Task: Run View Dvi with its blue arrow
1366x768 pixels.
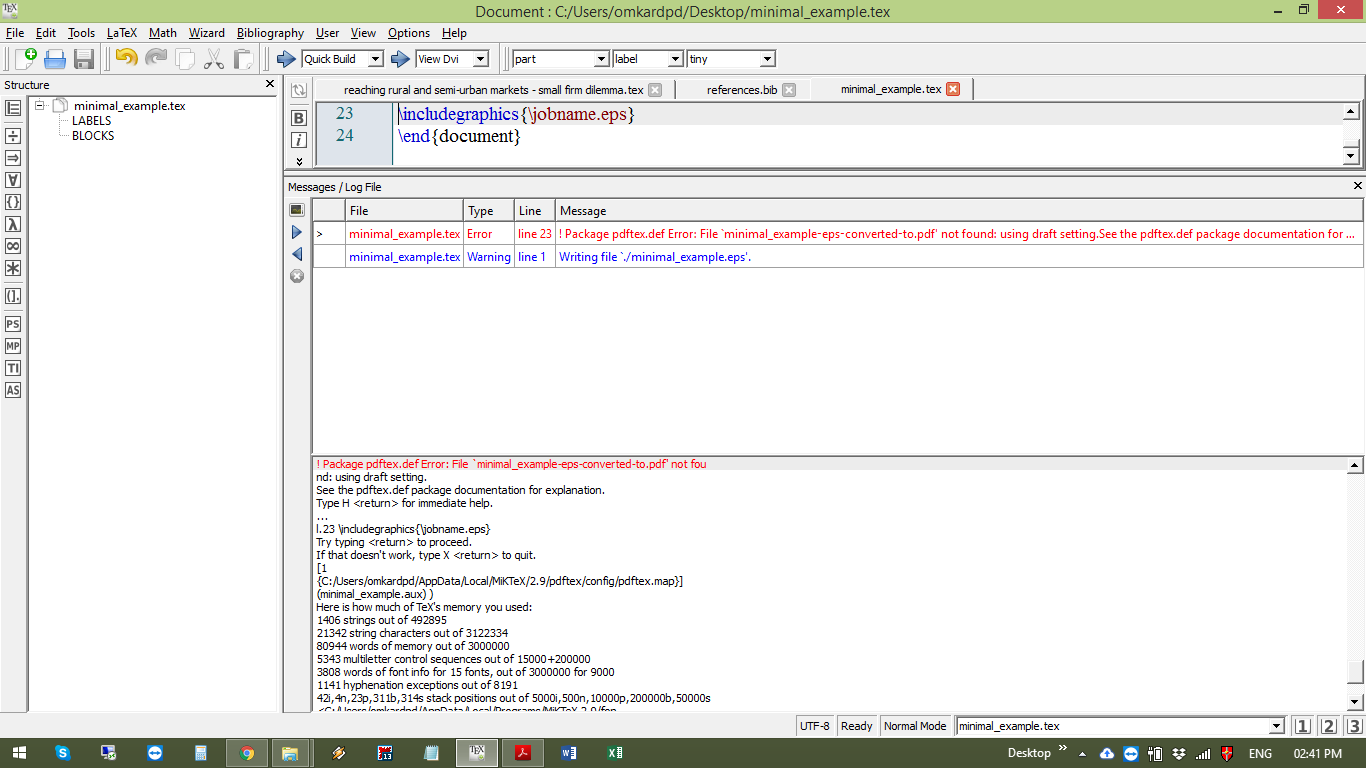Action: point(401,59)
